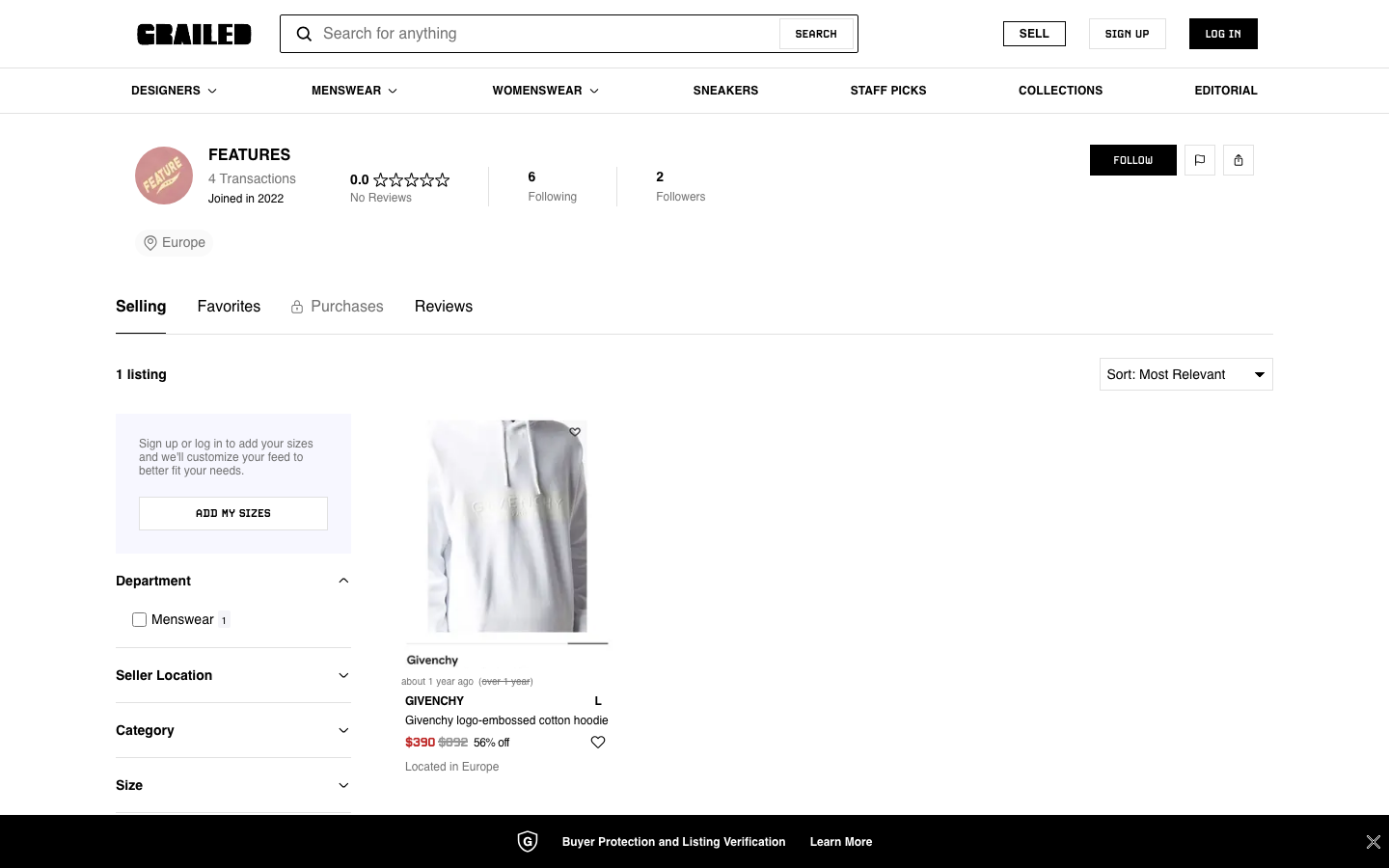Open the Givenchy hoodie listing image
The image size is (1389, 868).
point(507,527)
